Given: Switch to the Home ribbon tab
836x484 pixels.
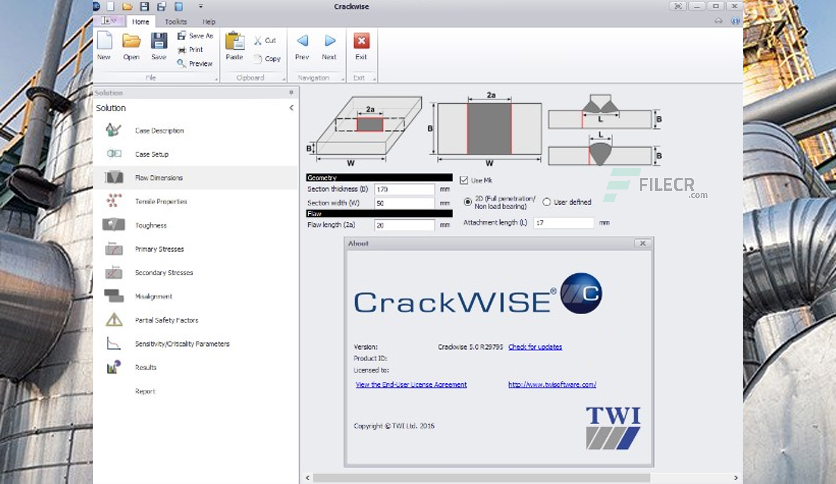Looking at the screenshot, I should pos(141,22).
